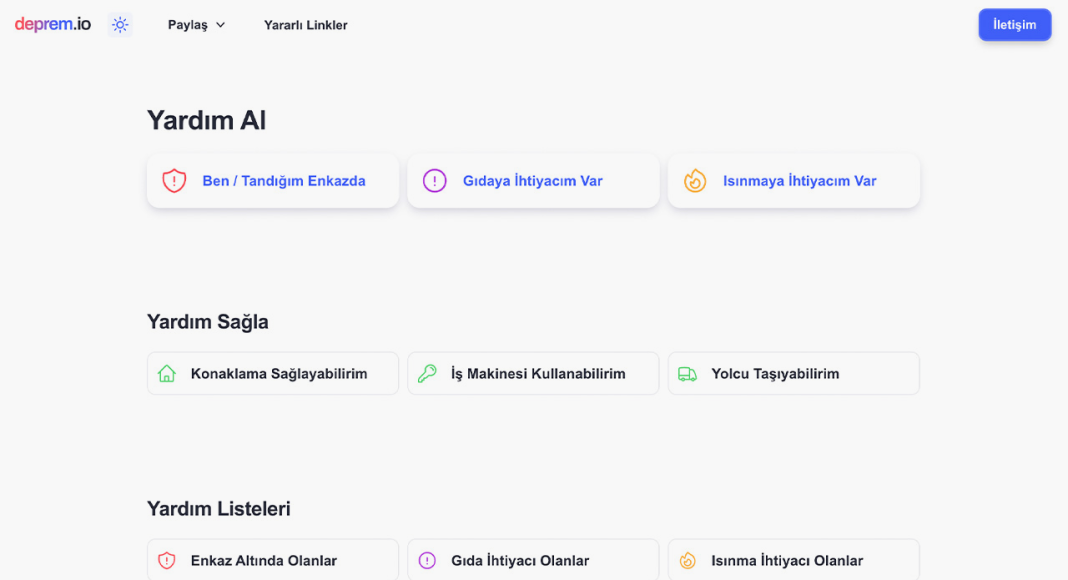Click the green truck icon on Yolcu Taşıyabilirim
Image resolution: width=1068 pixels, height=580 pixels.
[x=687, y=374]
